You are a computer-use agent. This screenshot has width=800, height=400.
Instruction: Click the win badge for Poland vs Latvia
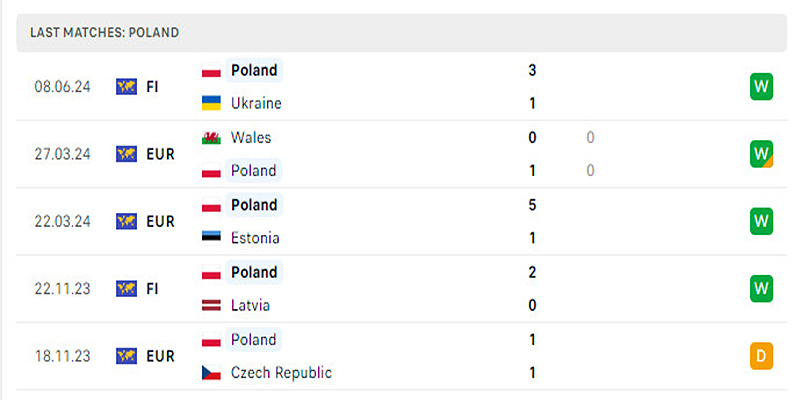(x=762, y=288)
